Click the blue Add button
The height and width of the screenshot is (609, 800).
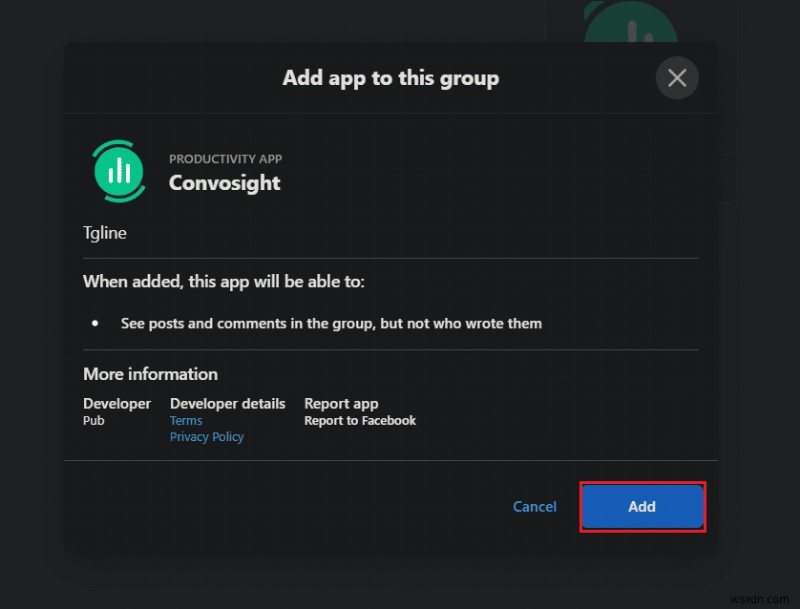coord(642,506)
